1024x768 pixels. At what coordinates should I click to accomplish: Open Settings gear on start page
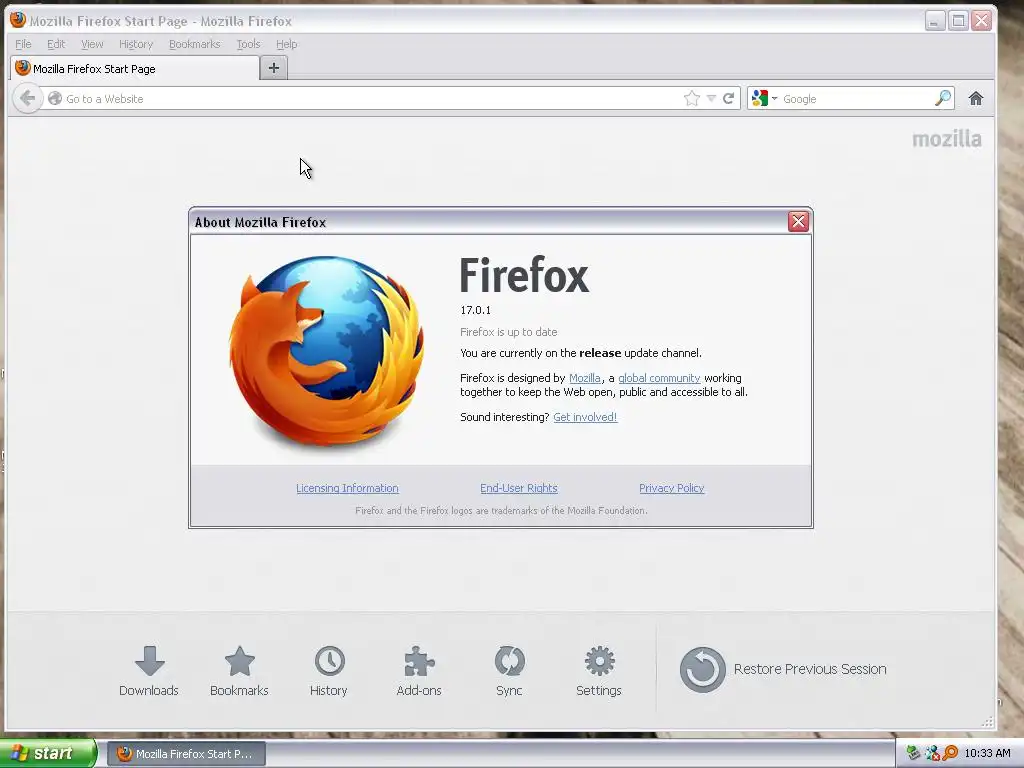tap(599, 671)
